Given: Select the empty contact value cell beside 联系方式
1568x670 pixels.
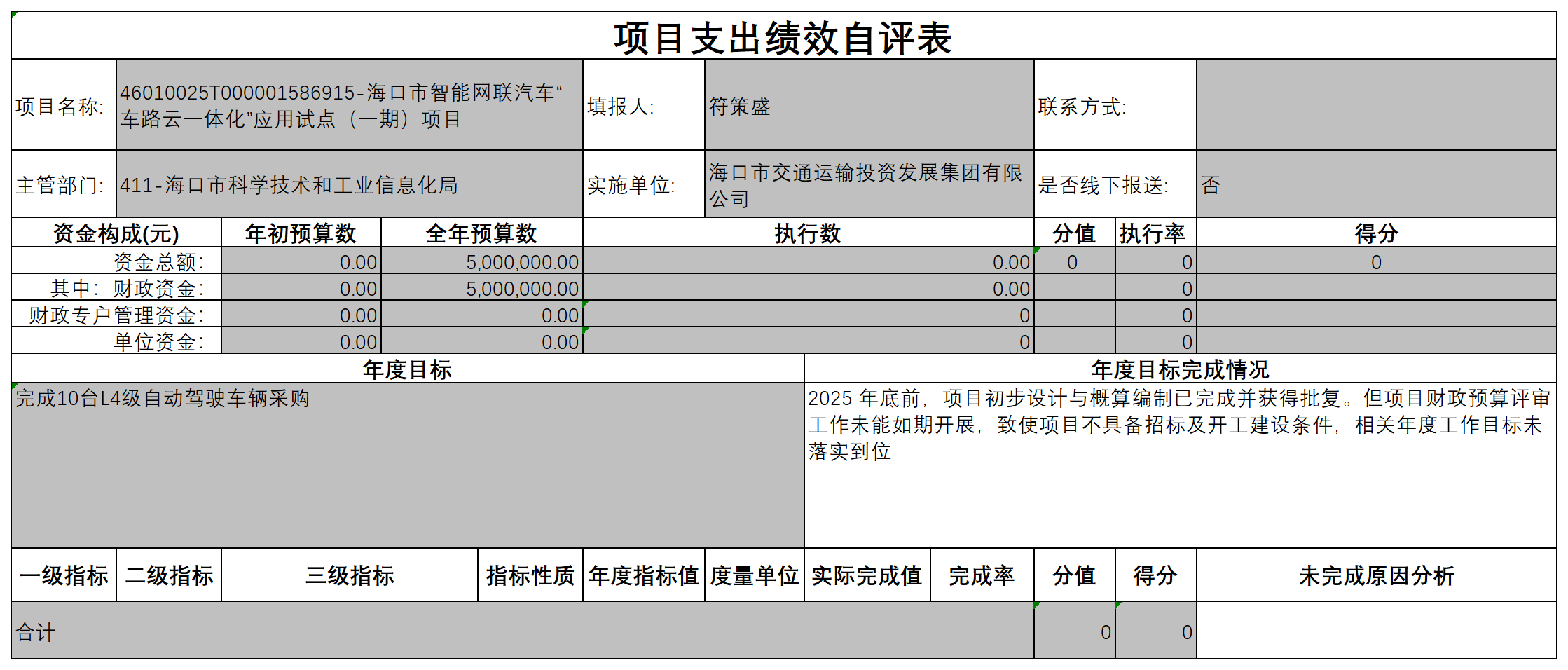Looking at the screenshot, I should click(x=1377, y=104).
